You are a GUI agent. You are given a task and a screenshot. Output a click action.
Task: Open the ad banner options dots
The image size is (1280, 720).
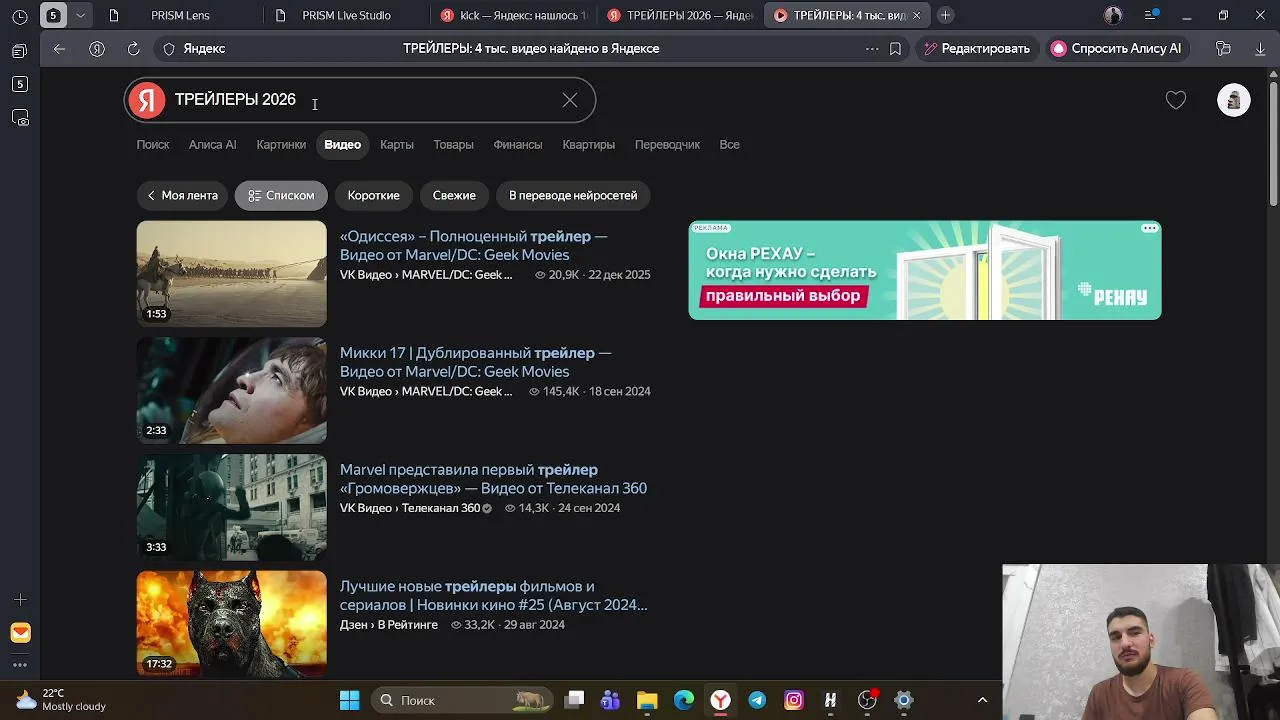click(x=1150, y=228)
